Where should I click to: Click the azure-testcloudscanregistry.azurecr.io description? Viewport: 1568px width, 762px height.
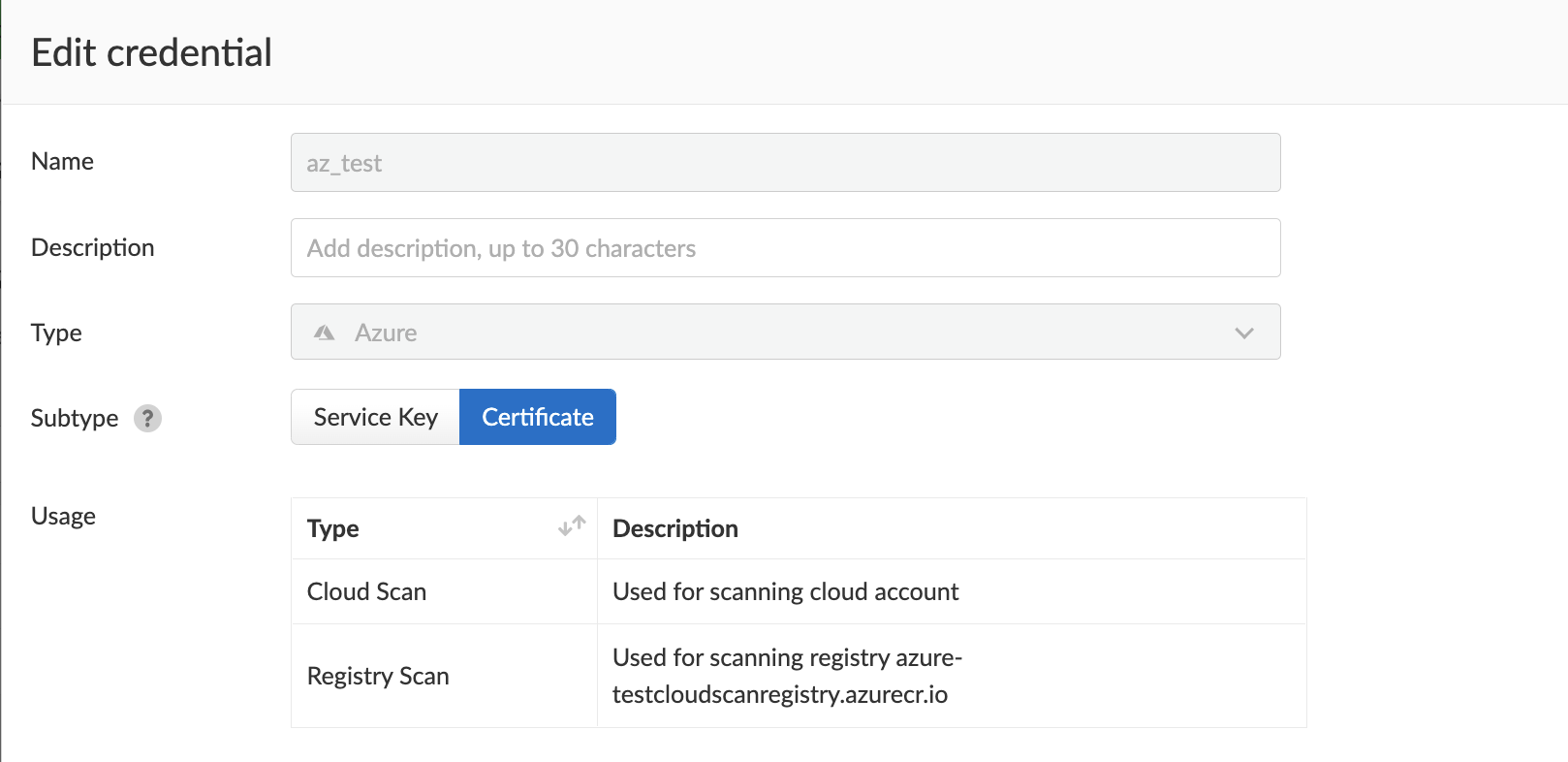[787, 676]
